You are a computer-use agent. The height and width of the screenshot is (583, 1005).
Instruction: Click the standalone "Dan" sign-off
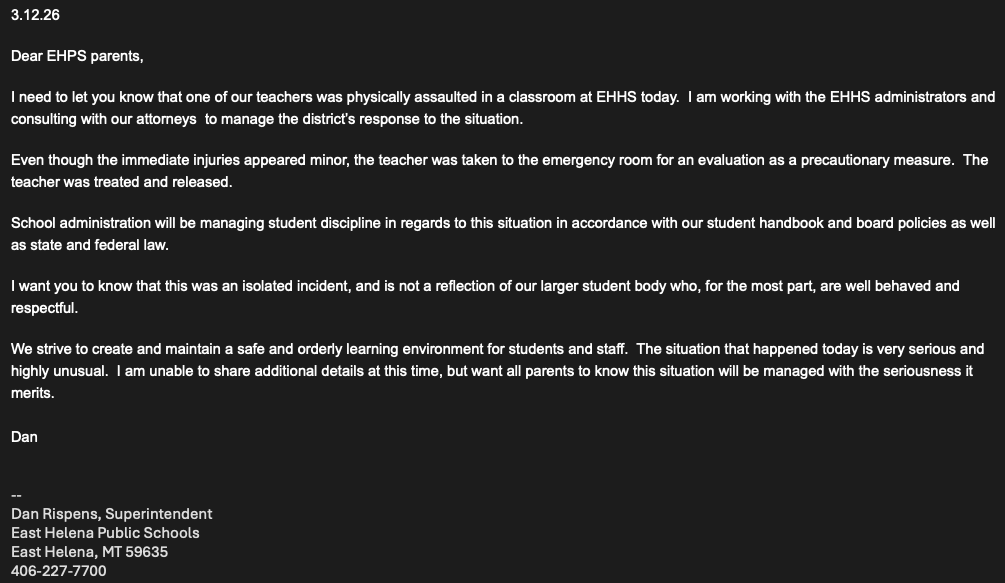point(24,437)
